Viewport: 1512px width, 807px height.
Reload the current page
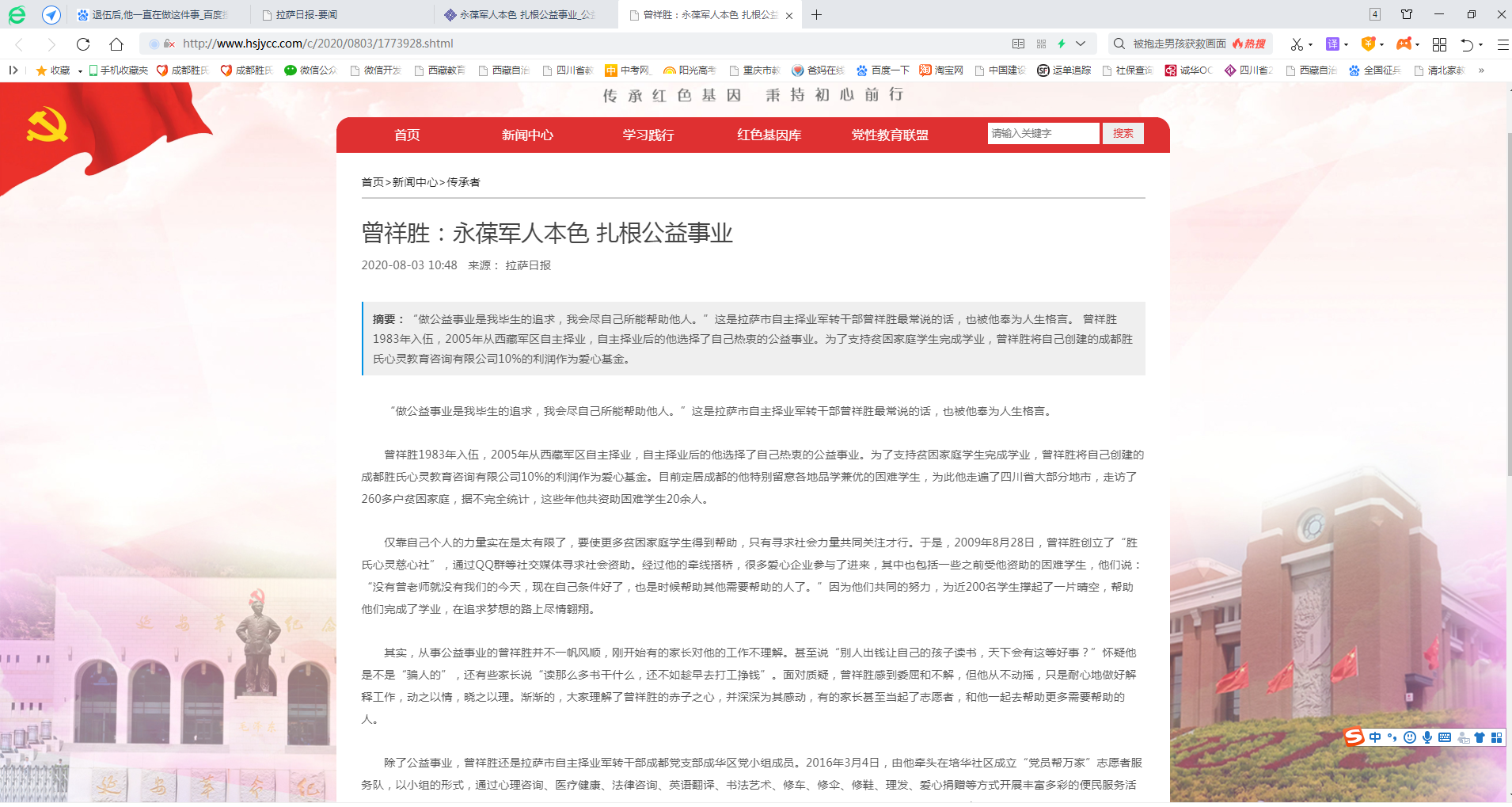(x=83, y=44)
